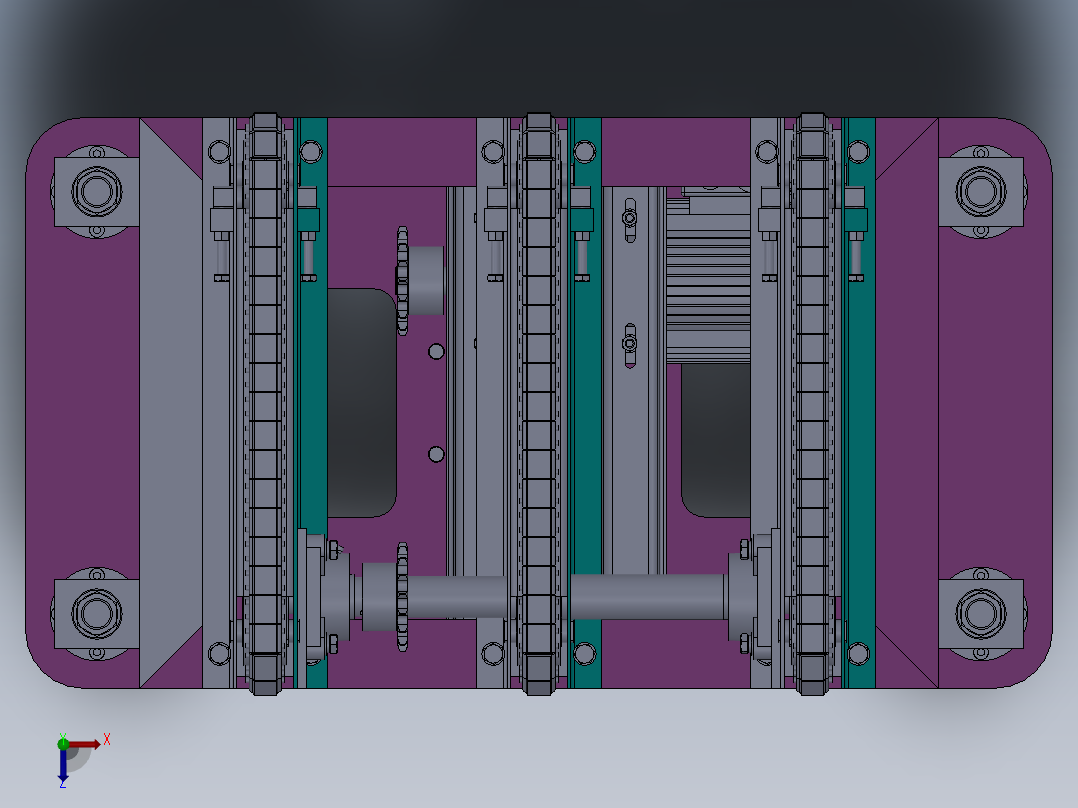Select the lower hole in the purple plate center

pos(436,454)
